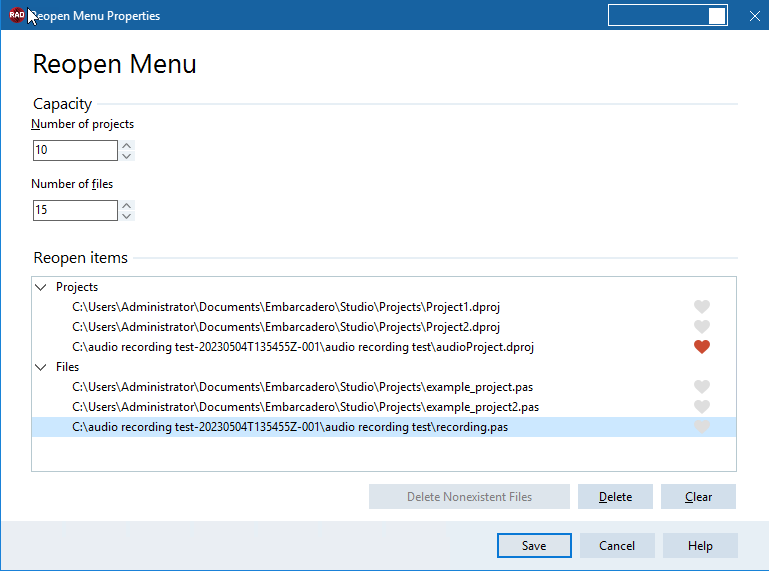Open Help for Reopen Menu

(x=700, y=545)
